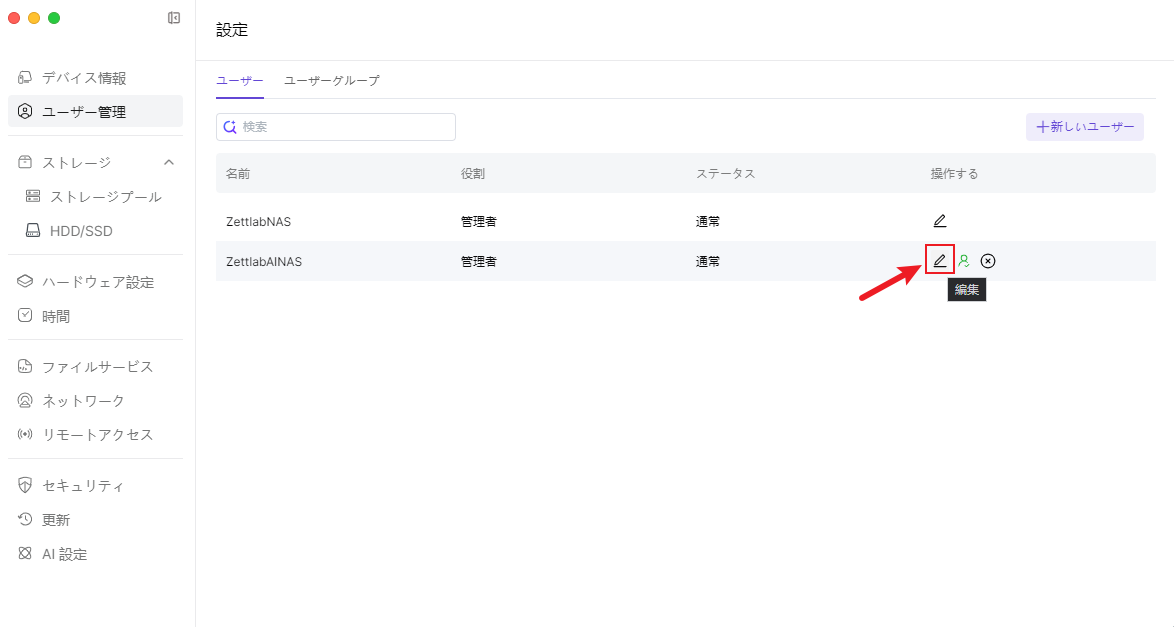Screen dimensions: 1174x627
Task: Toggle the sidebar collapse icon
Action: pyautogui.click(x=174, y=18)
